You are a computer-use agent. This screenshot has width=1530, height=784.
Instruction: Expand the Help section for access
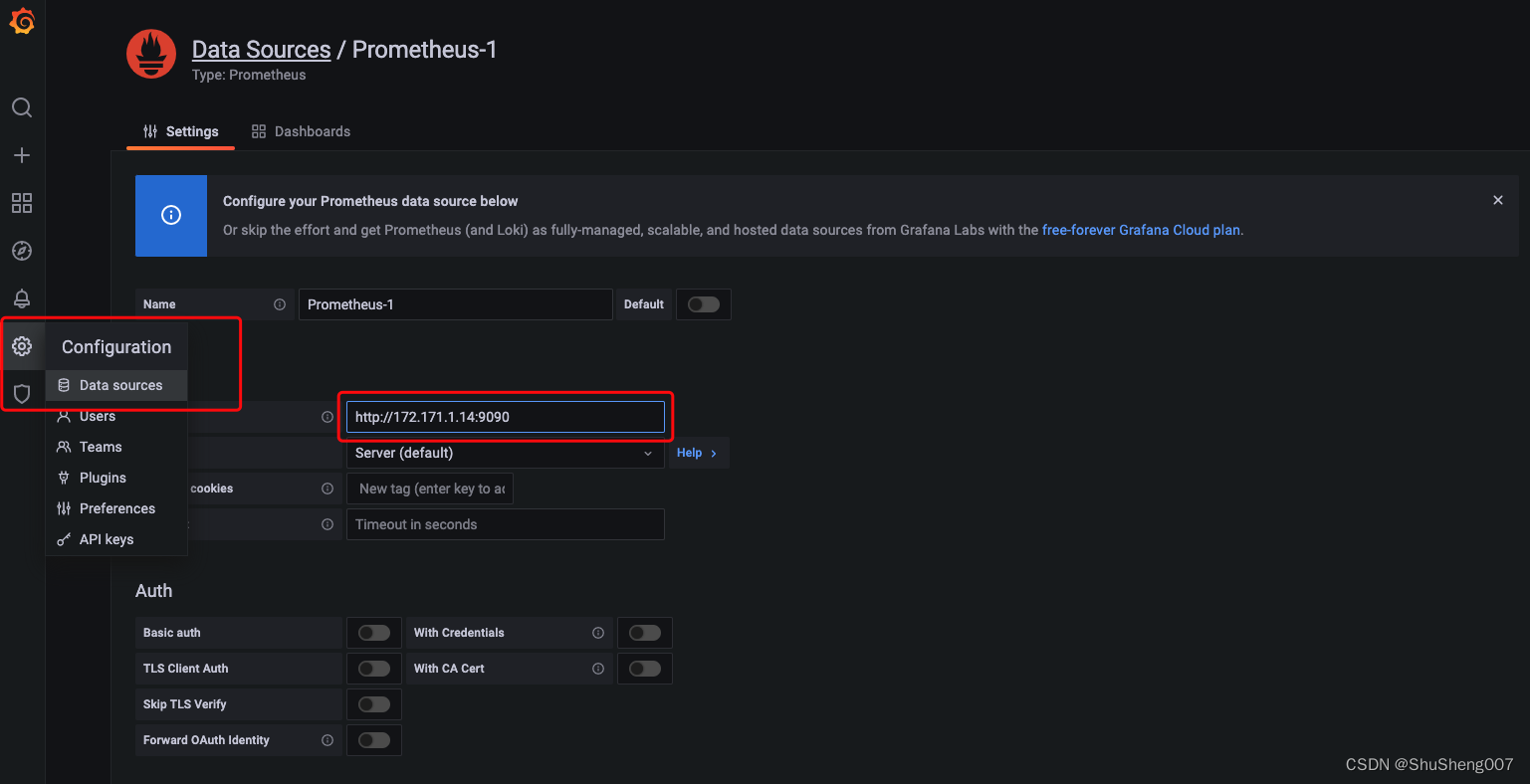(697, 453)
